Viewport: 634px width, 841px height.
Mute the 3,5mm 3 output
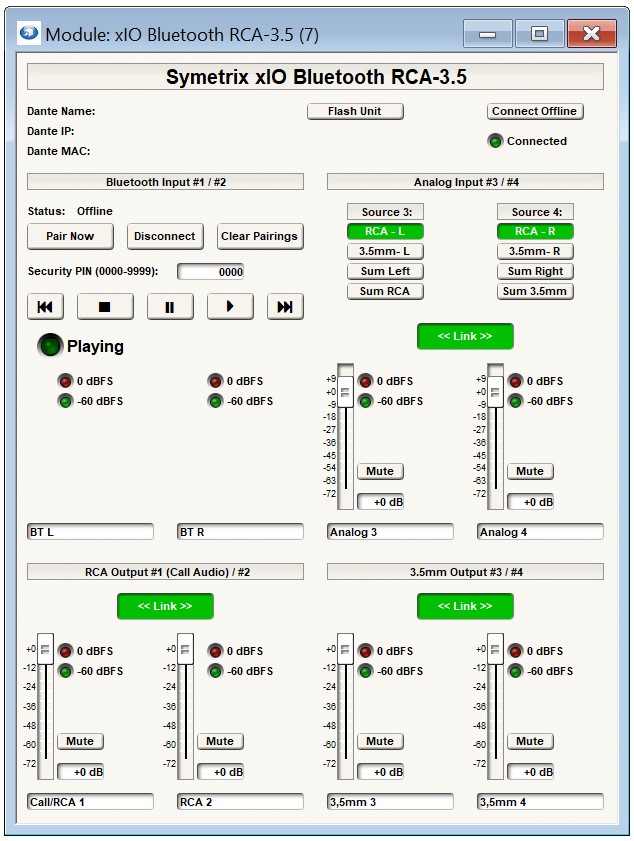tap(380, 741)
